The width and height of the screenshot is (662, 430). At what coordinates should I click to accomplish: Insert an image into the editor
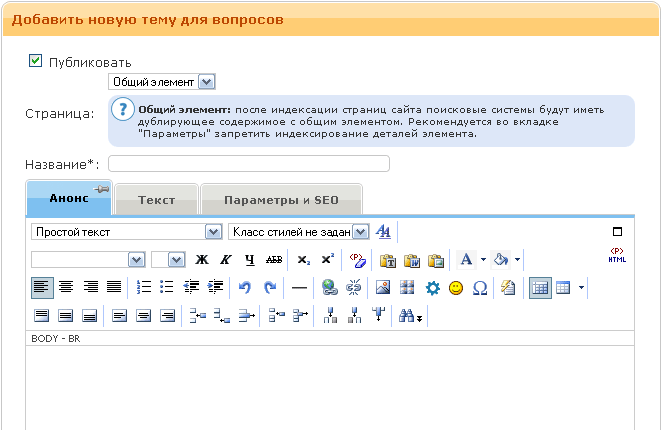point(382,288)
